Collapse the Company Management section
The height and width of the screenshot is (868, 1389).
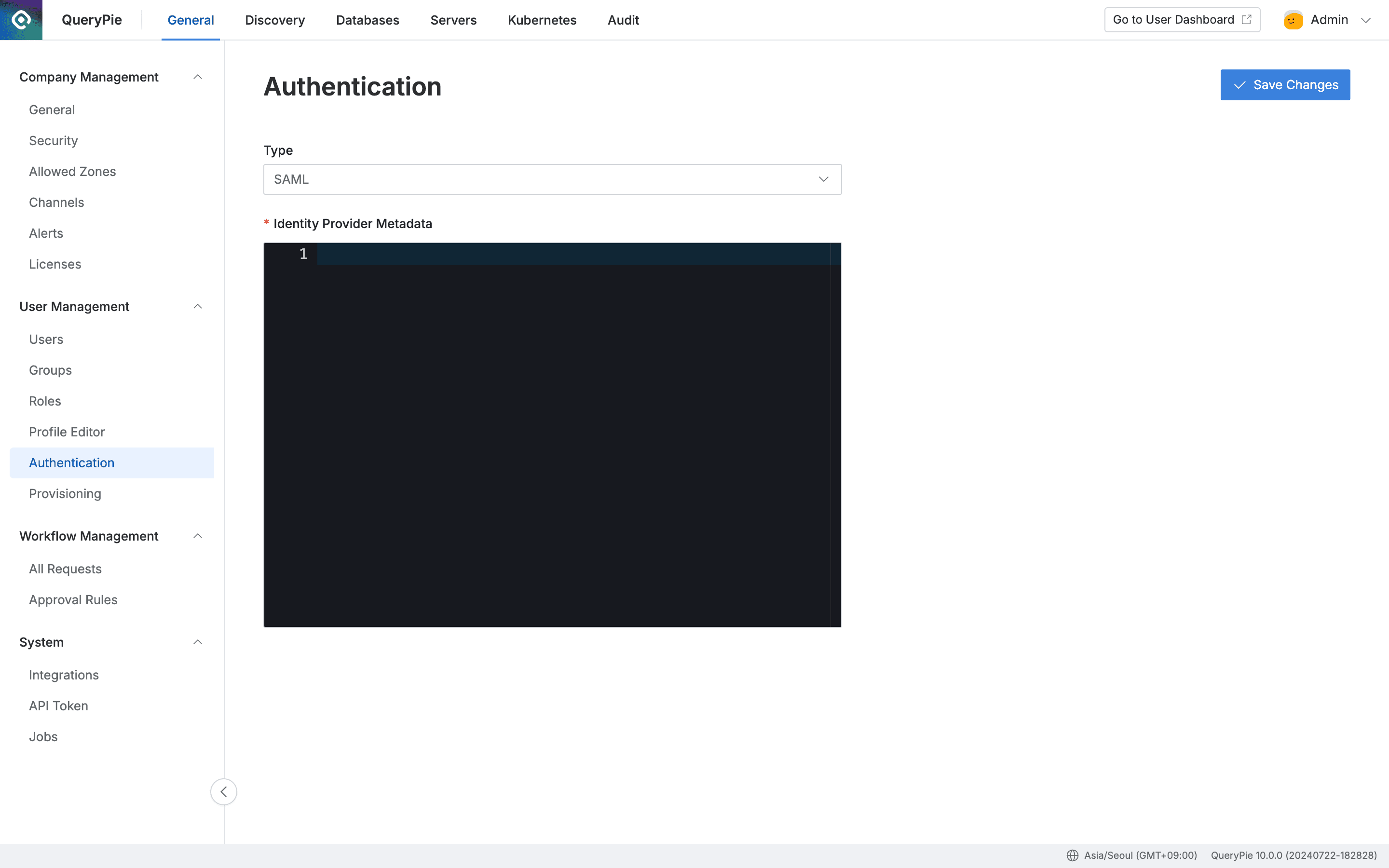[x=197, y=76]
